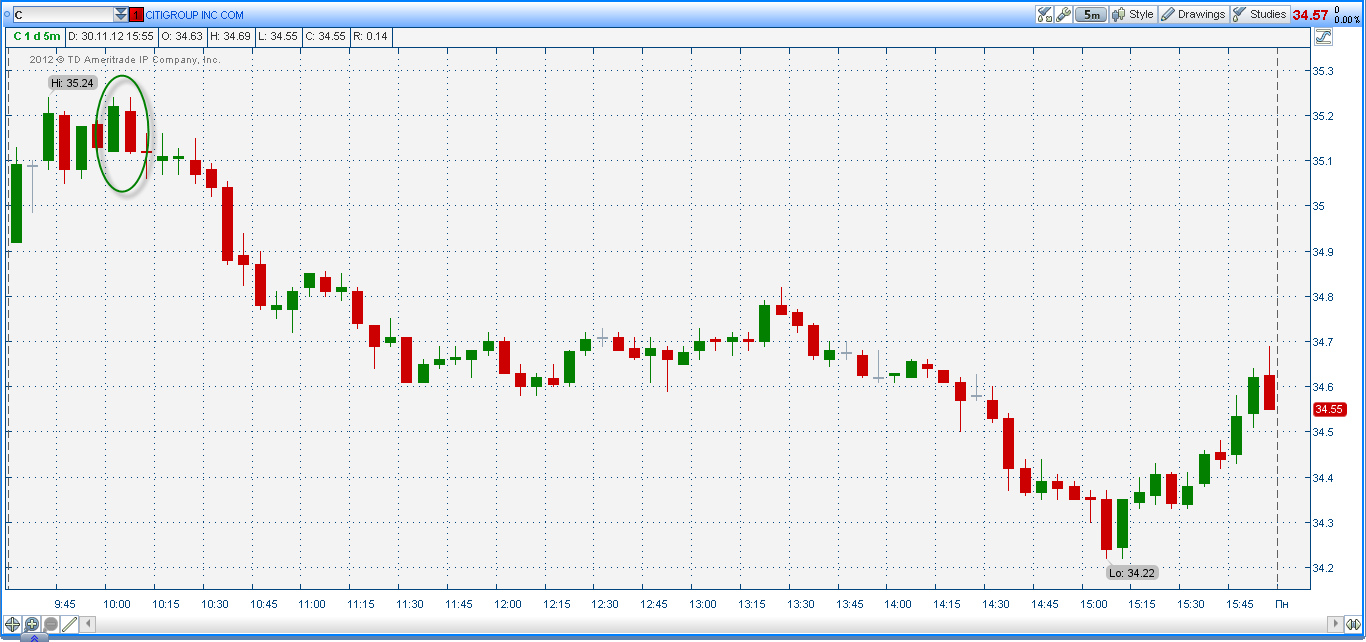Click the small circle beside the symbol box
This screenshot has width=1366, height=642.
6,15
